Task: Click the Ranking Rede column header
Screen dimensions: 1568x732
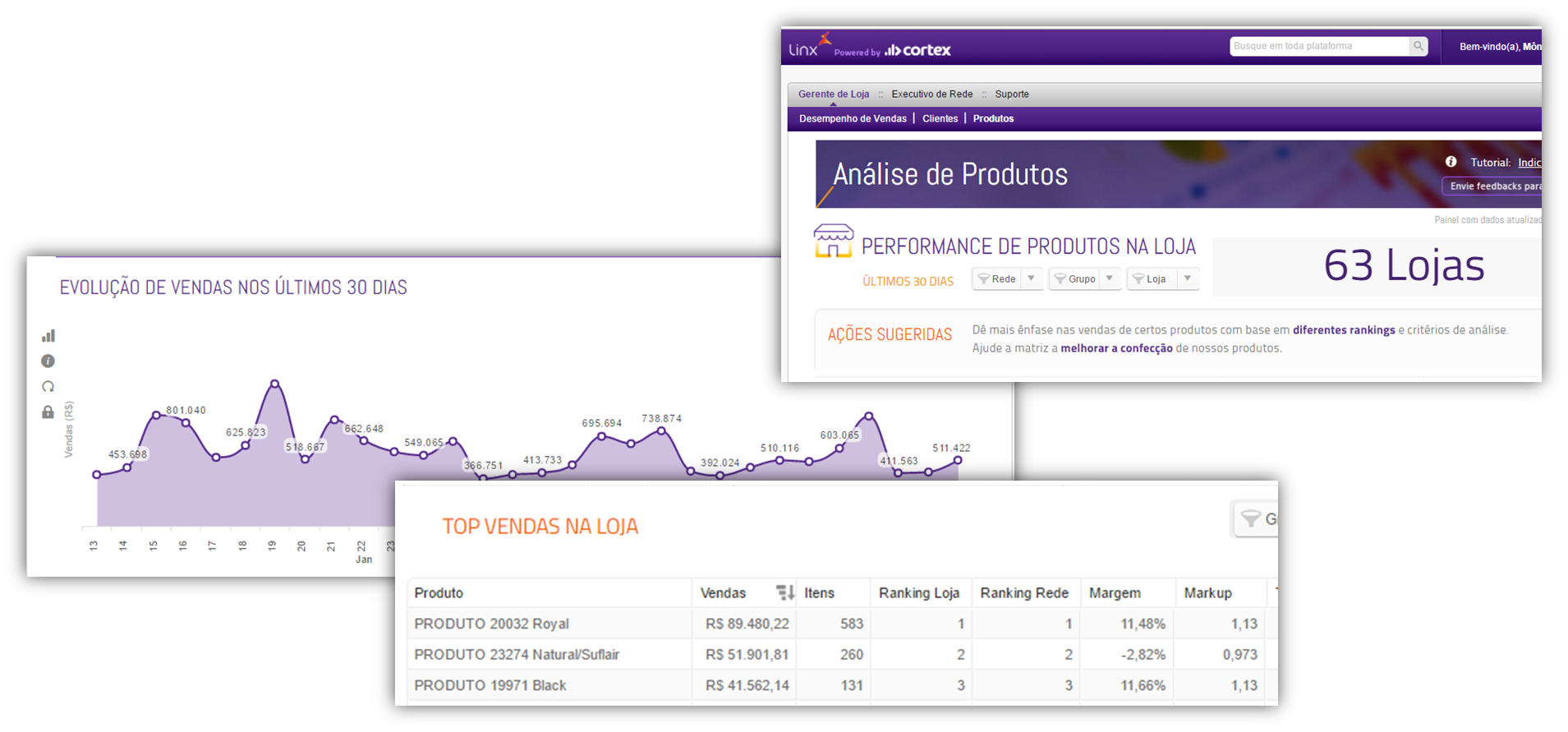Action: [1024, 593]
